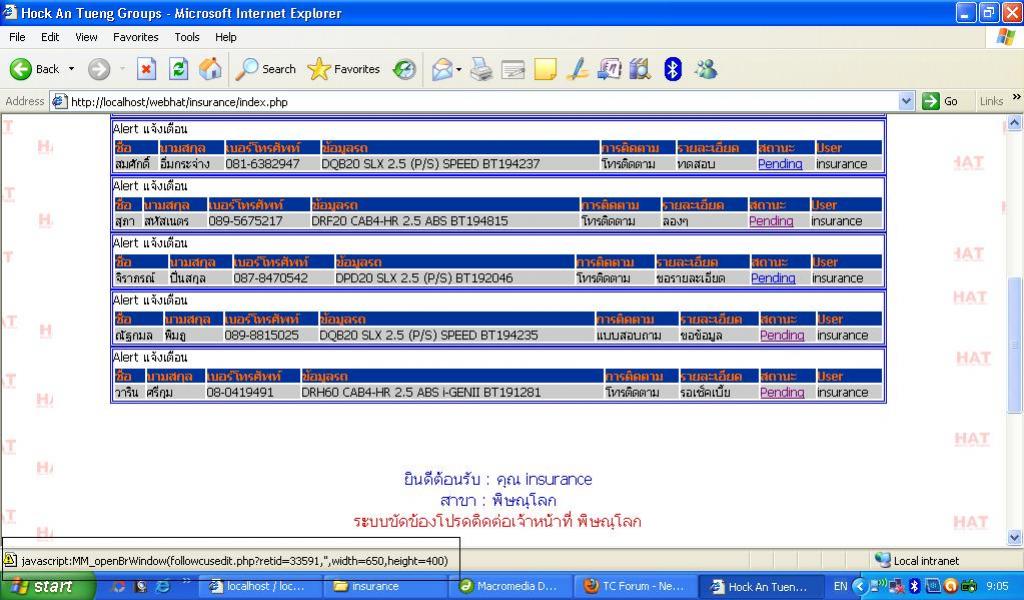Open Pending link for 087-8470542 row
This screenshot has height=600, width=1024.
[773, 278]
